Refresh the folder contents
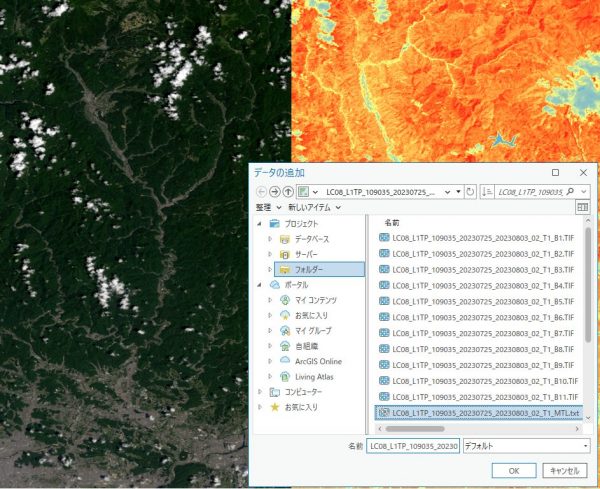Image resolution: width=600 pixels, height=489 pixels. pyautogui.click(x=470, y=191)
